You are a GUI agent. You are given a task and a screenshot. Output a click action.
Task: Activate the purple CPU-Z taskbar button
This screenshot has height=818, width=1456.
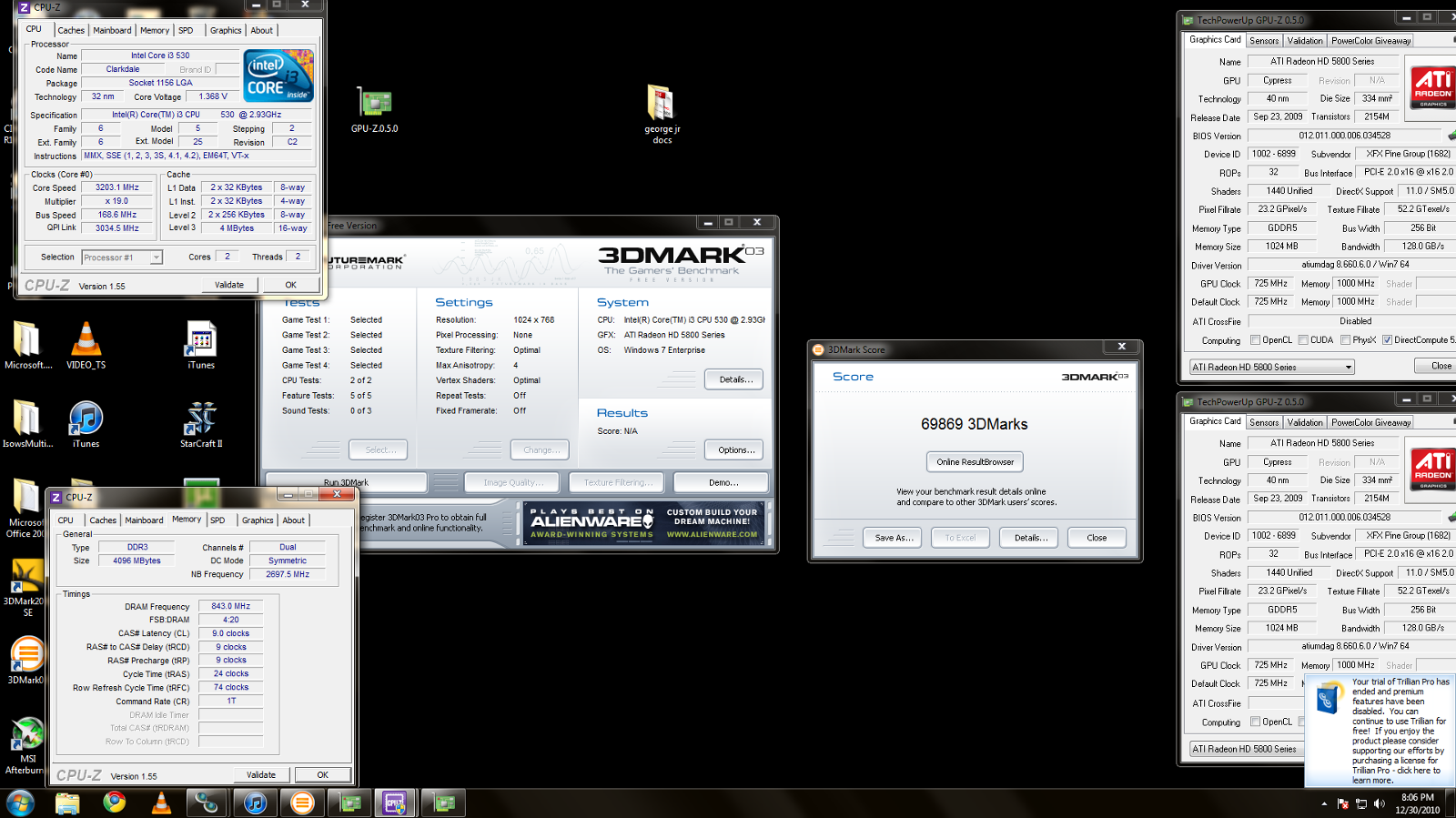tap(395, 803)
